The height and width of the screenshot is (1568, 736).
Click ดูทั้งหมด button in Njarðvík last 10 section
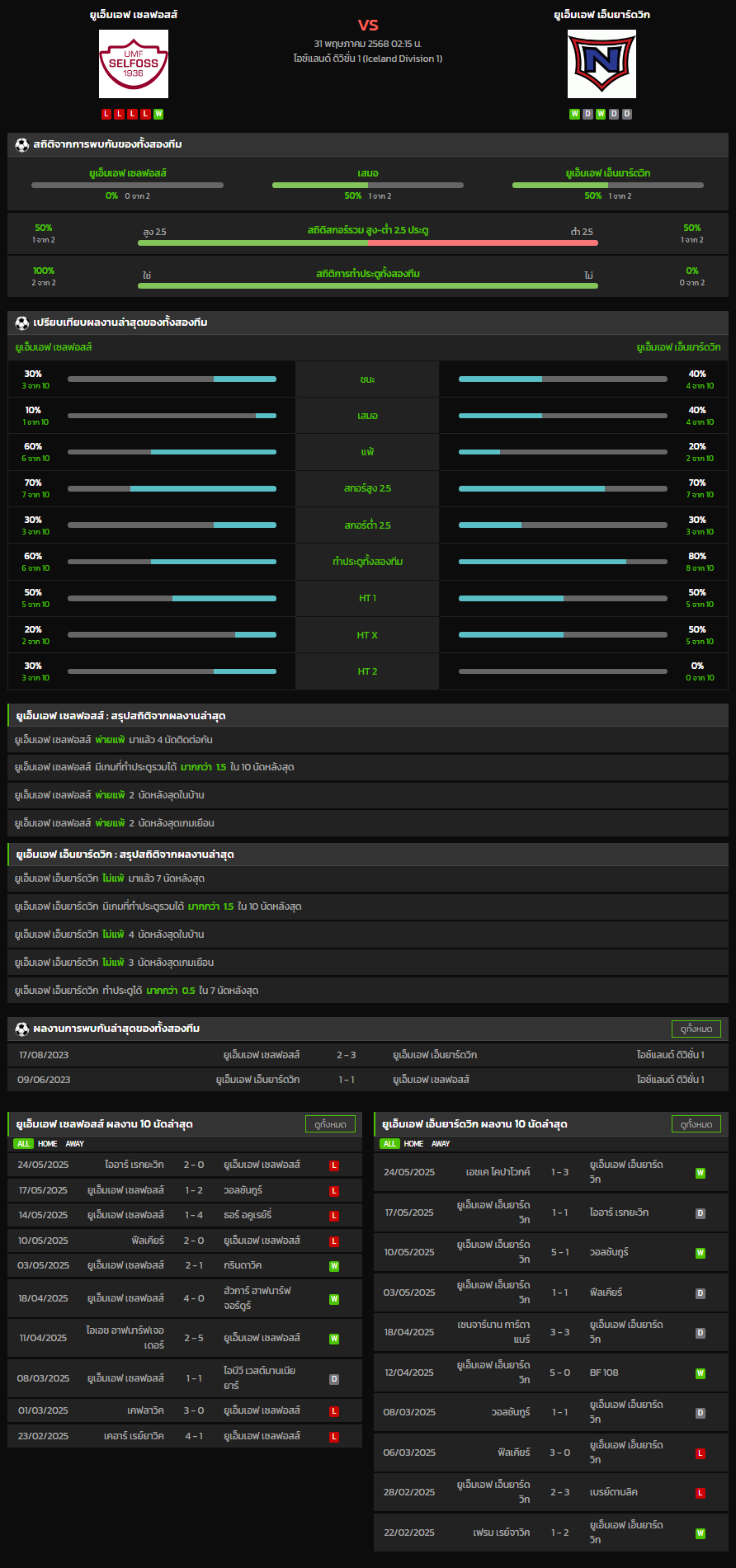coord(696,1124)
